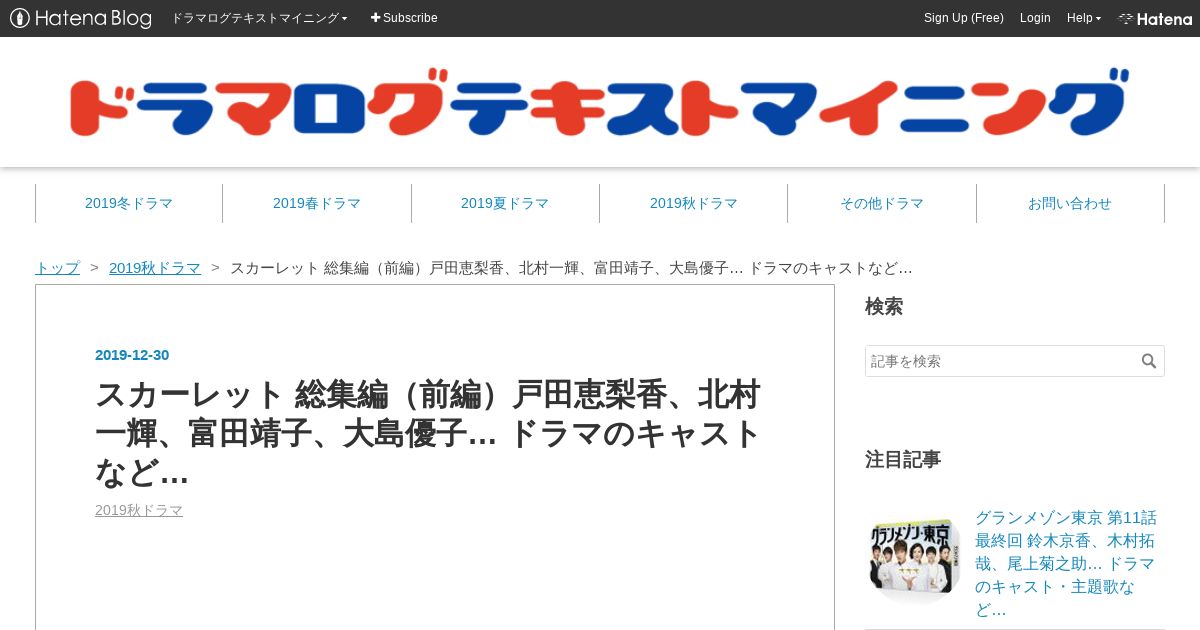
Task: Click the 注目記事 sidebar heading
Action: coord(903,459)
